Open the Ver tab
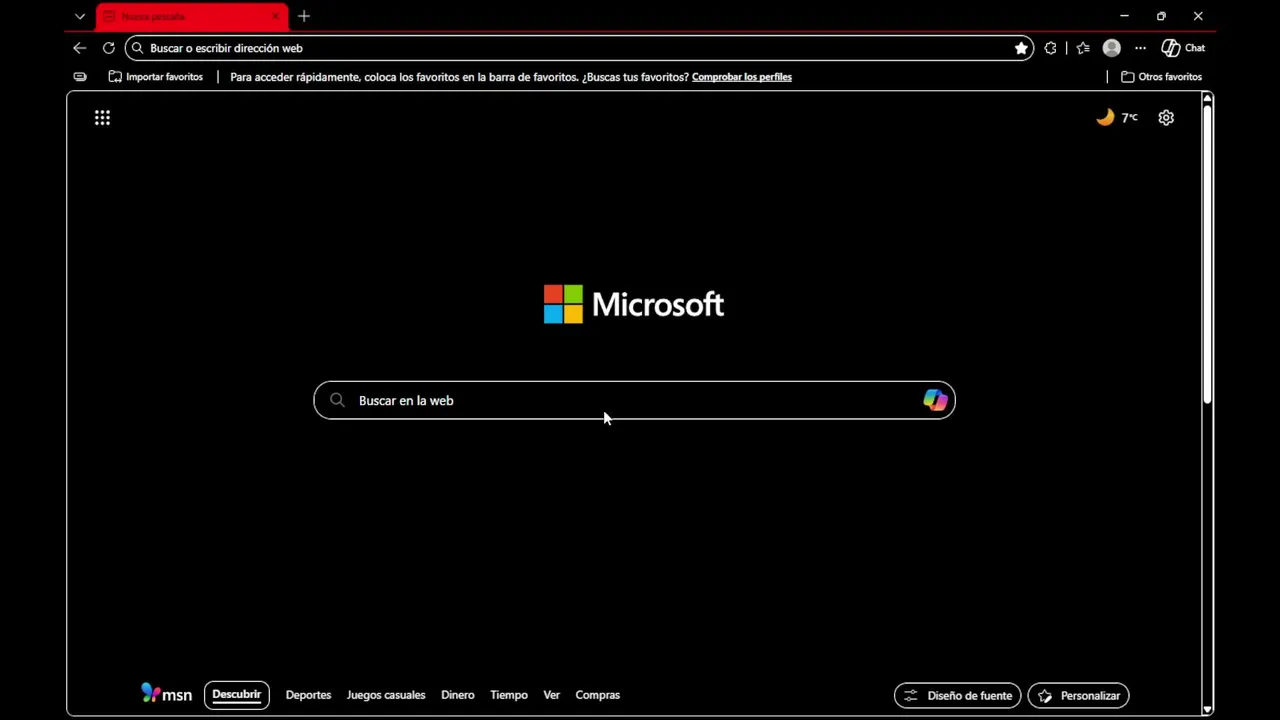The width and height of the screenshot is (1280, 720). pos(552,695)
